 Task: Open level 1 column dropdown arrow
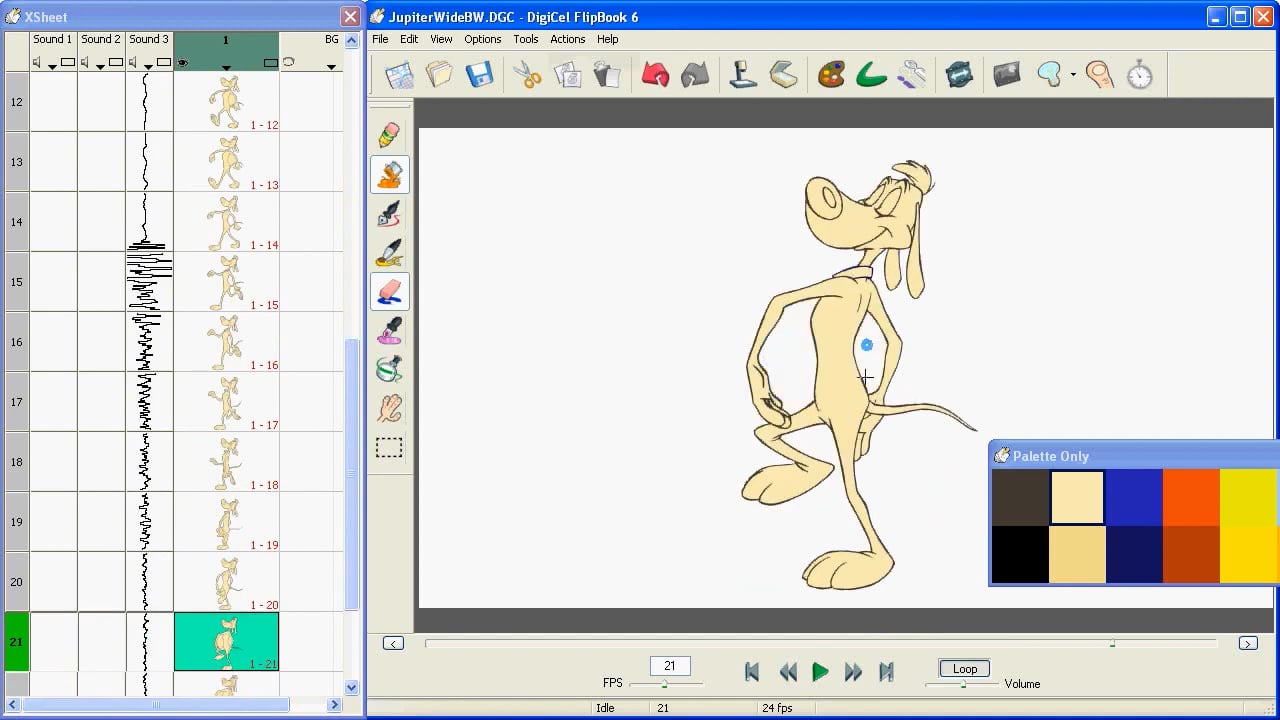226,67
